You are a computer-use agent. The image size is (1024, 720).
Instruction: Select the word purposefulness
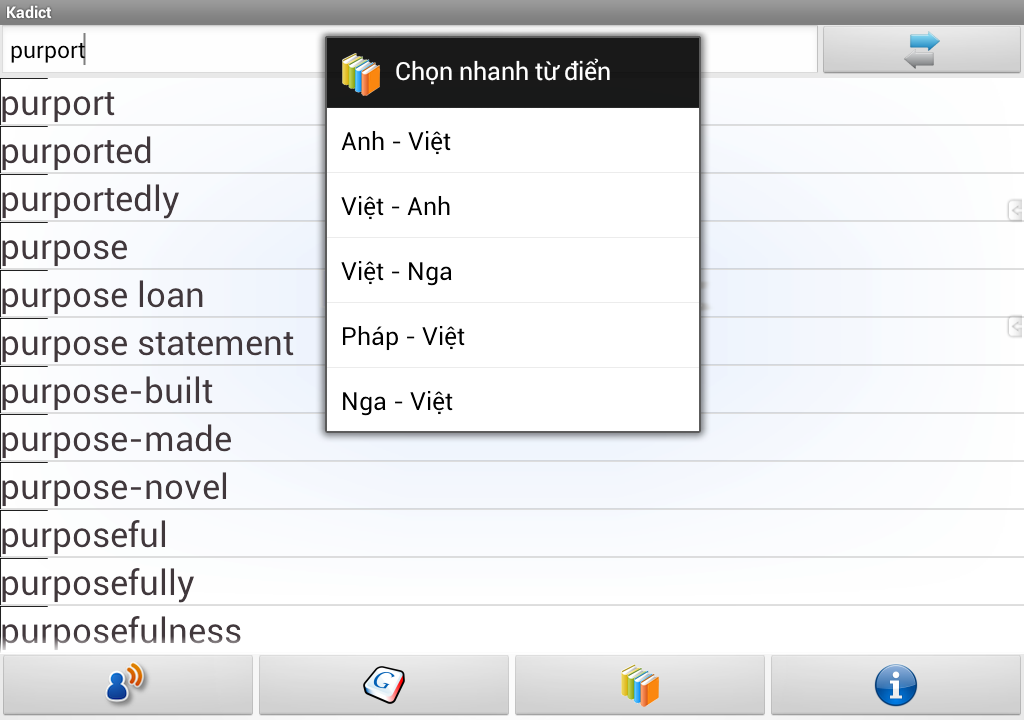(512, 629)
